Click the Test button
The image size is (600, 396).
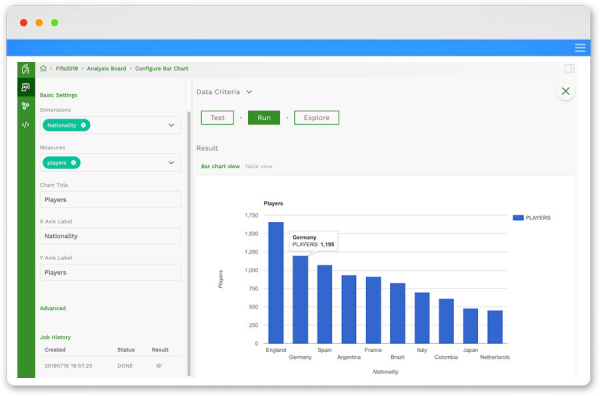pyautogui.click(x=217, y=118)
